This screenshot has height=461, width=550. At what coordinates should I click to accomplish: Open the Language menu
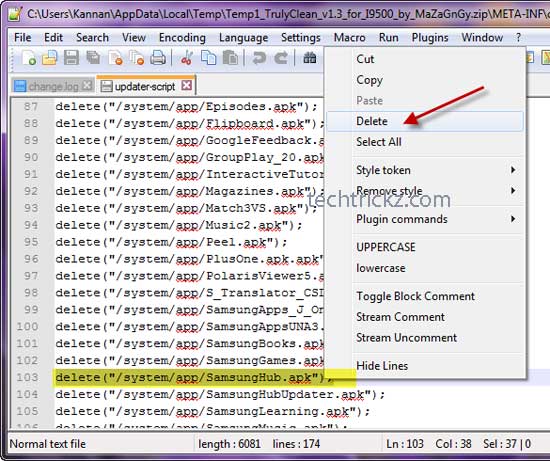pos(243,37)
